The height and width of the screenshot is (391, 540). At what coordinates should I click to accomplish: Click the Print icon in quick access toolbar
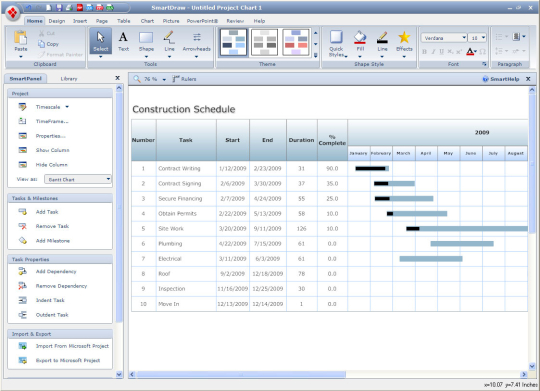click(69, 7)
